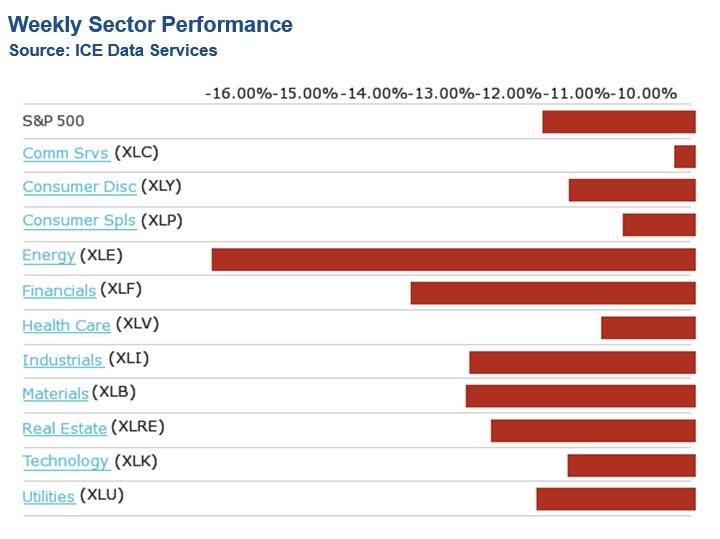Select the S&P 500 red bar
The height and width of the screenshot is (539, 720).
click(618, 122)
